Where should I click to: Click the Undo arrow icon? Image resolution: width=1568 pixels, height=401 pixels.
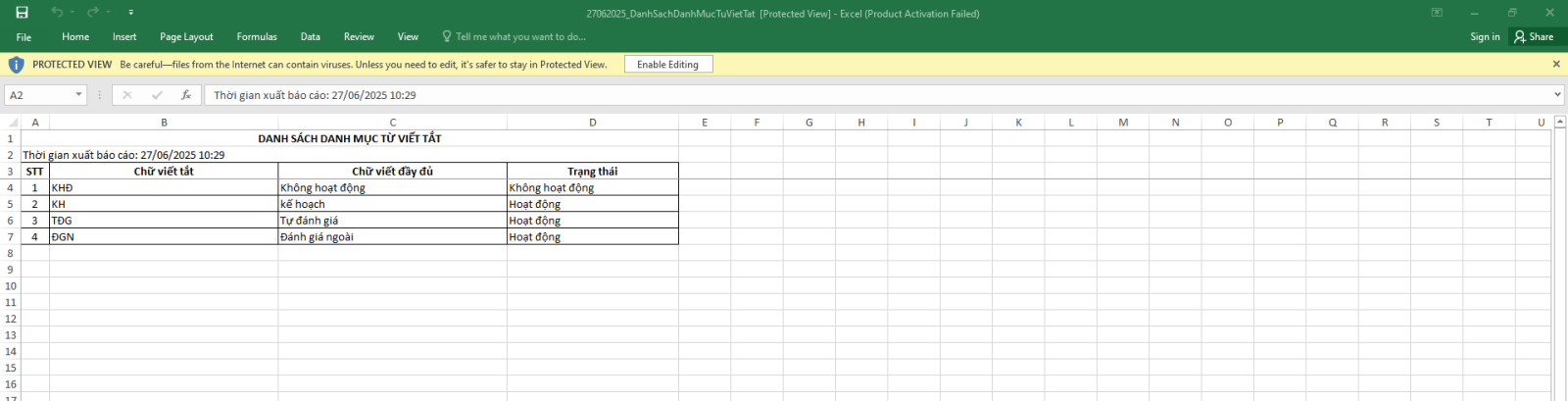click(57, 13)
